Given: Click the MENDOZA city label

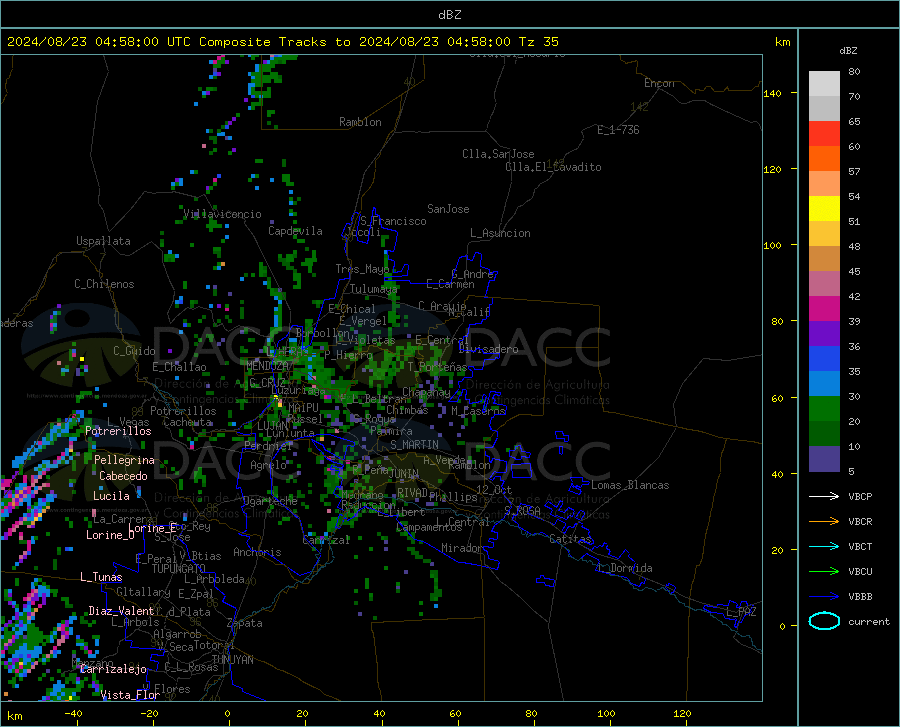Looking at the screenshot, I should [268, 366].
